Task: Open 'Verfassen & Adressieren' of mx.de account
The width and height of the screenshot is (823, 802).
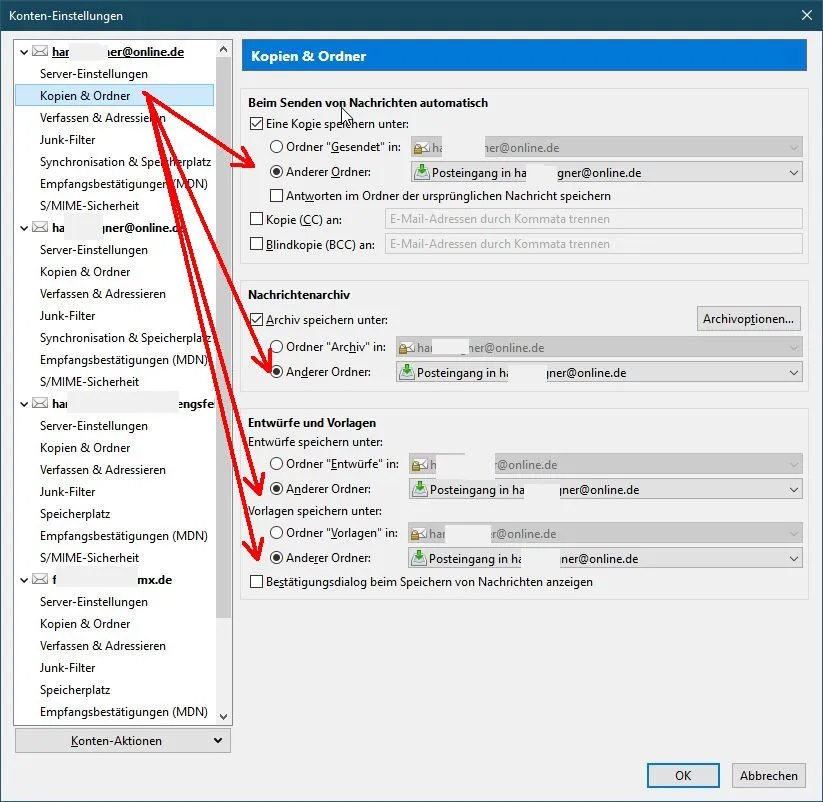Action: tap(103, 646)
